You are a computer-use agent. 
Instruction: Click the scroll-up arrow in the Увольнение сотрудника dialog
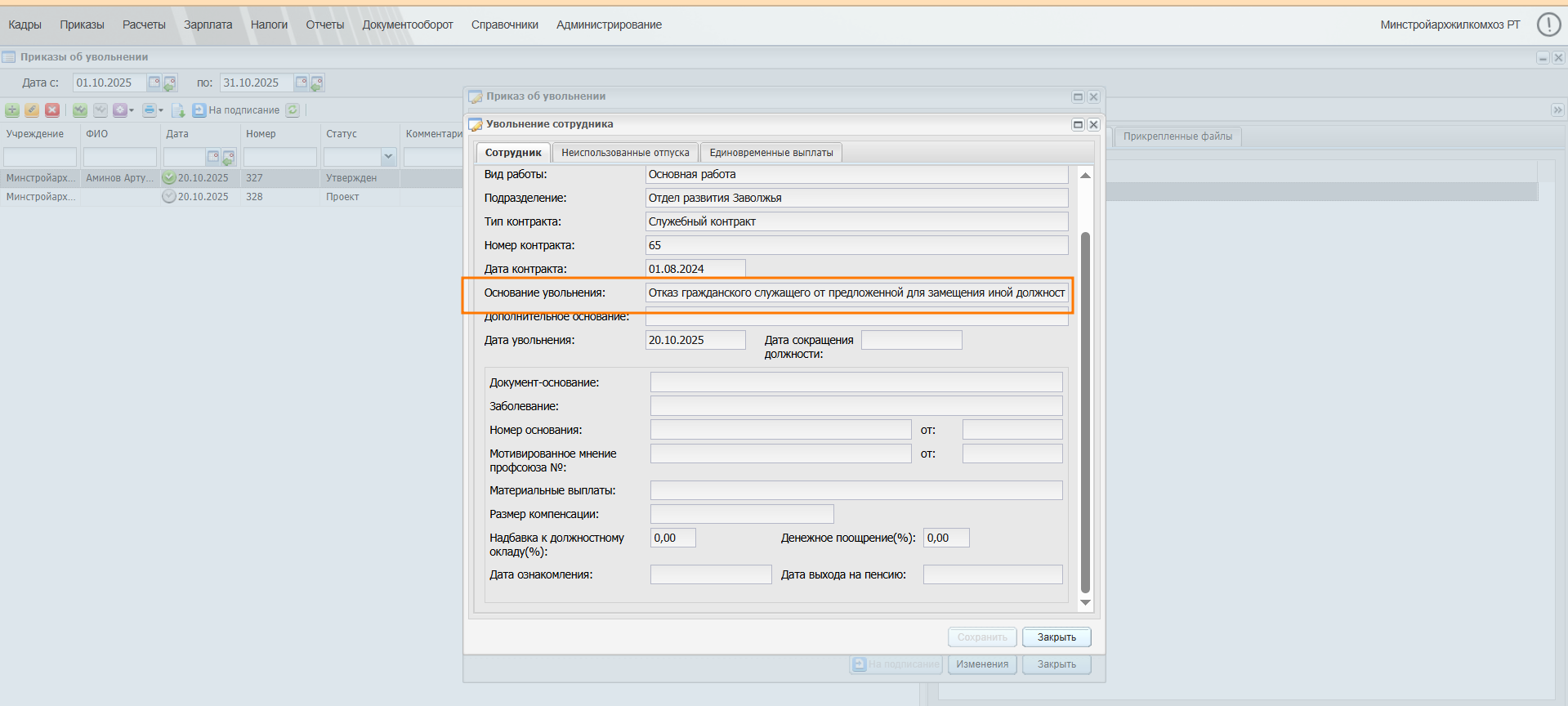tap(1085, 175)
